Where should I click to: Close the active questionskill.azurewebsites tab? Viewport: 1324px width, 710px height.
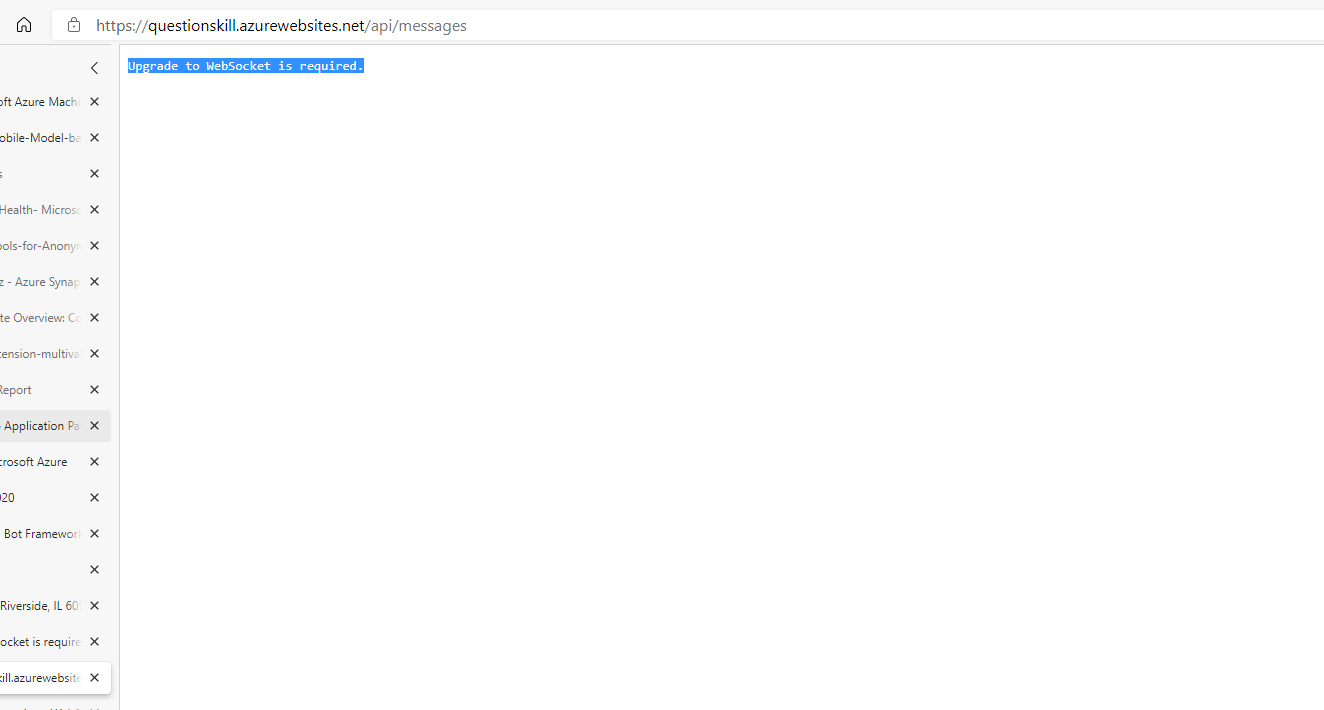click(94, 677)
